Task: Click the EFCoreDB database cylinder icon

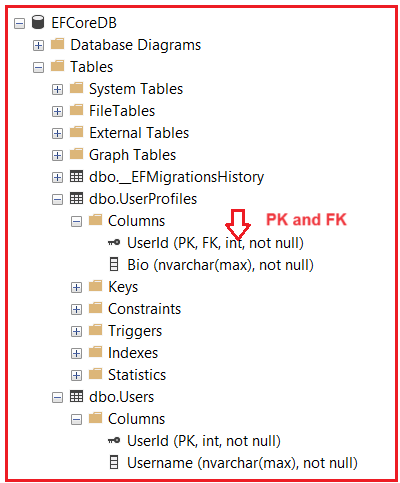Action: 38,22
